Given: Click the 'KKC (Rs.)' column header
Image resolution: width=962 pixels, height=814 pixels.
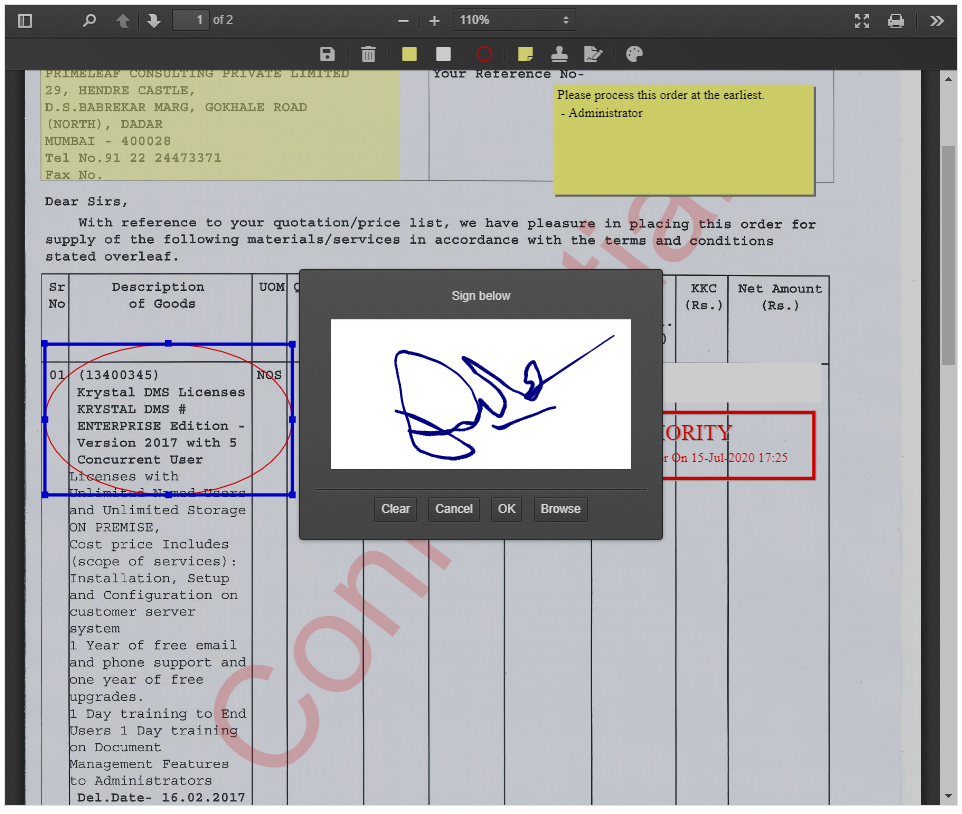Looking at the screenshot, I should tap(703, 298).
